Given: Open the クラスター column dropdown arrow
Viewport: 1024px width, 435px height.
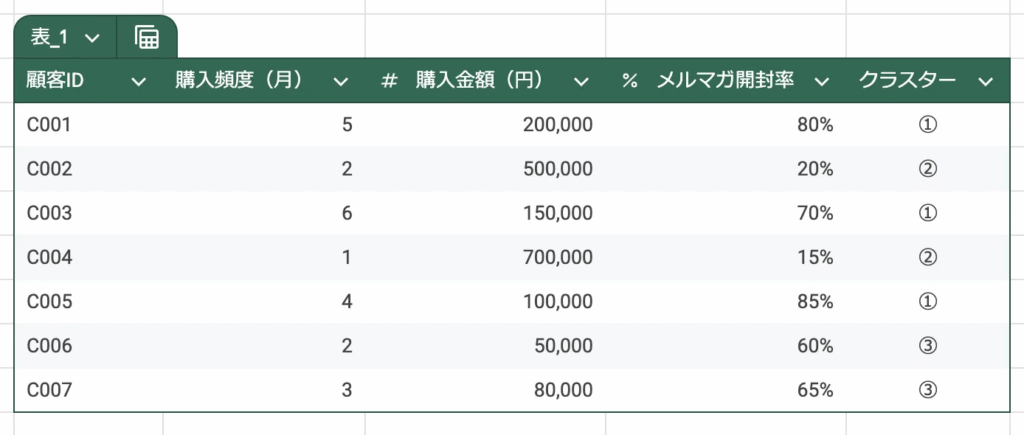Looking at the screenshot, I should point(986,81).
